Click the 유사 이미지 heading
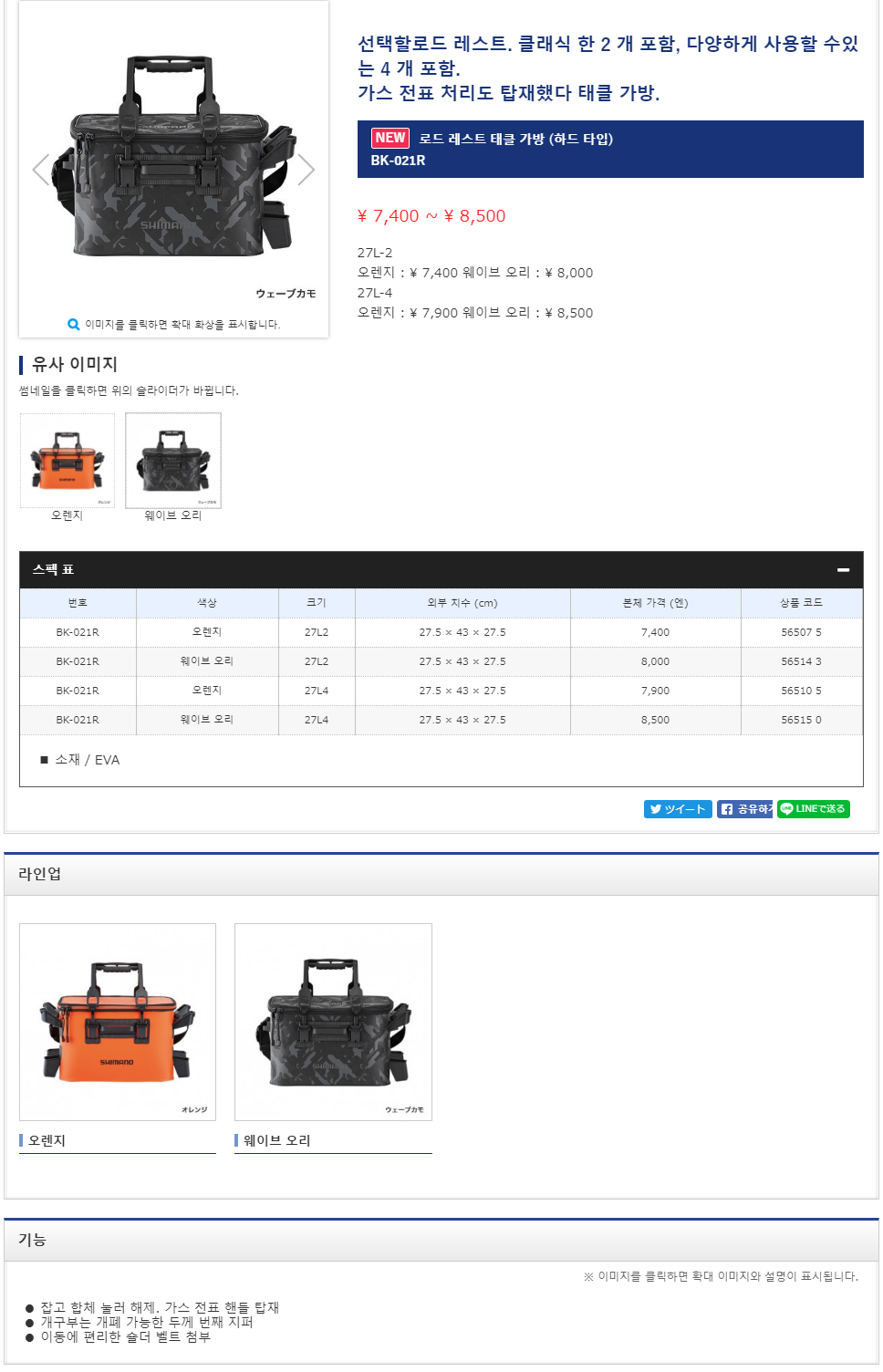Image resolution: width=883 pixels, height=1372 pixels. pos(75,364)
